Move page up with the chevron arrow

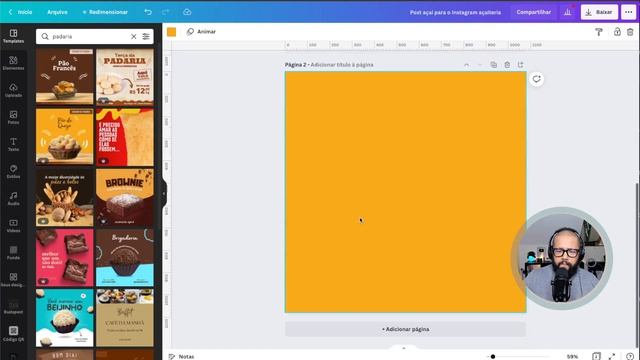click(x=467, y=65)
